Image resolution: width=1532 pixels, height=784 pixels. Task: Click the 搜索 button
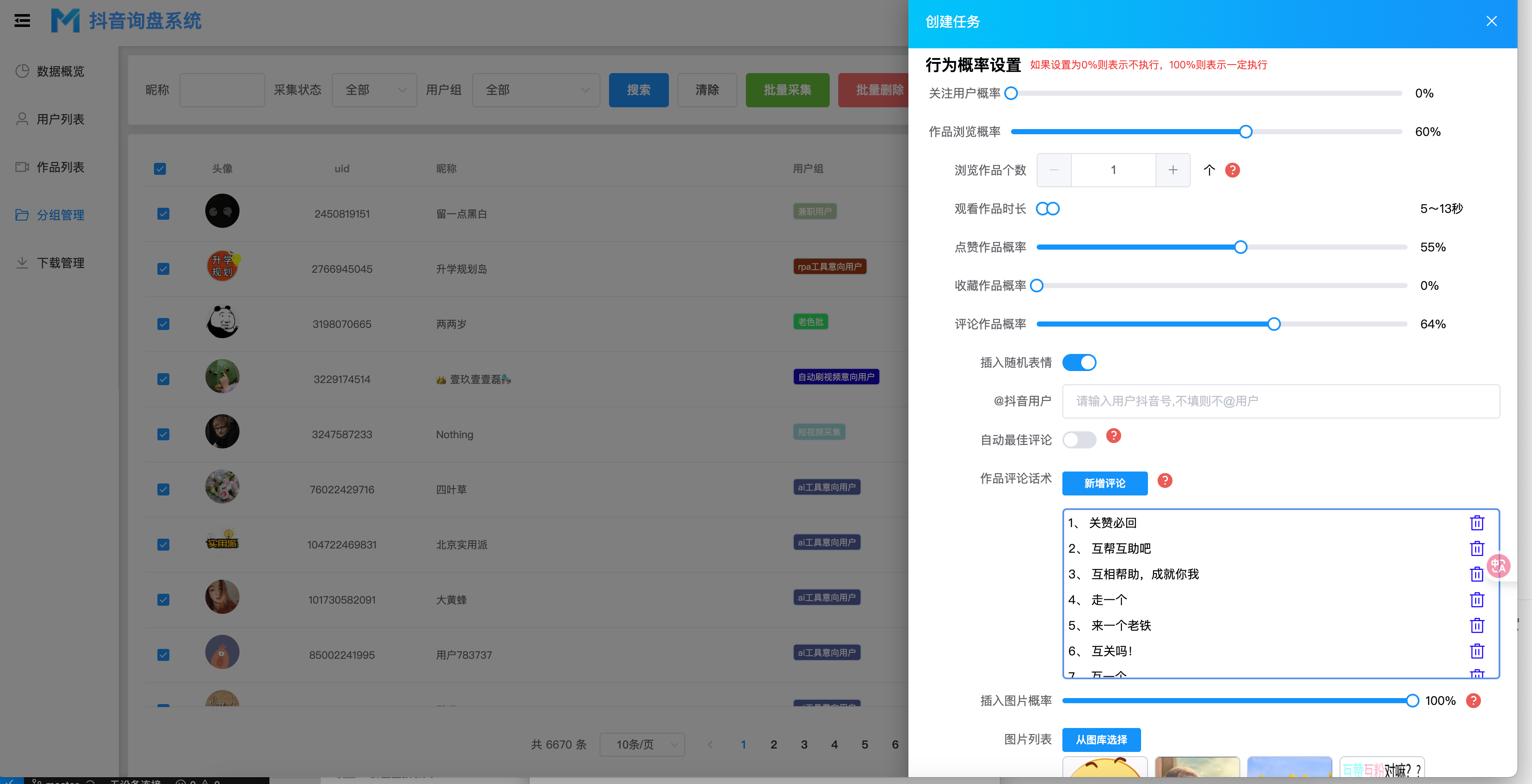click(638, 90)
